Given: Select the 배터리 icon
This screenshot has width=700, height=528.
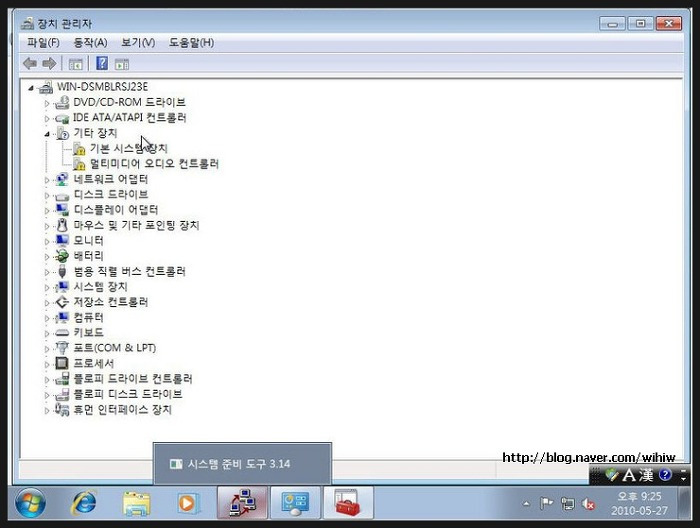Looking at the screenshot, I should pyautogui.click(x=62, y=256).
